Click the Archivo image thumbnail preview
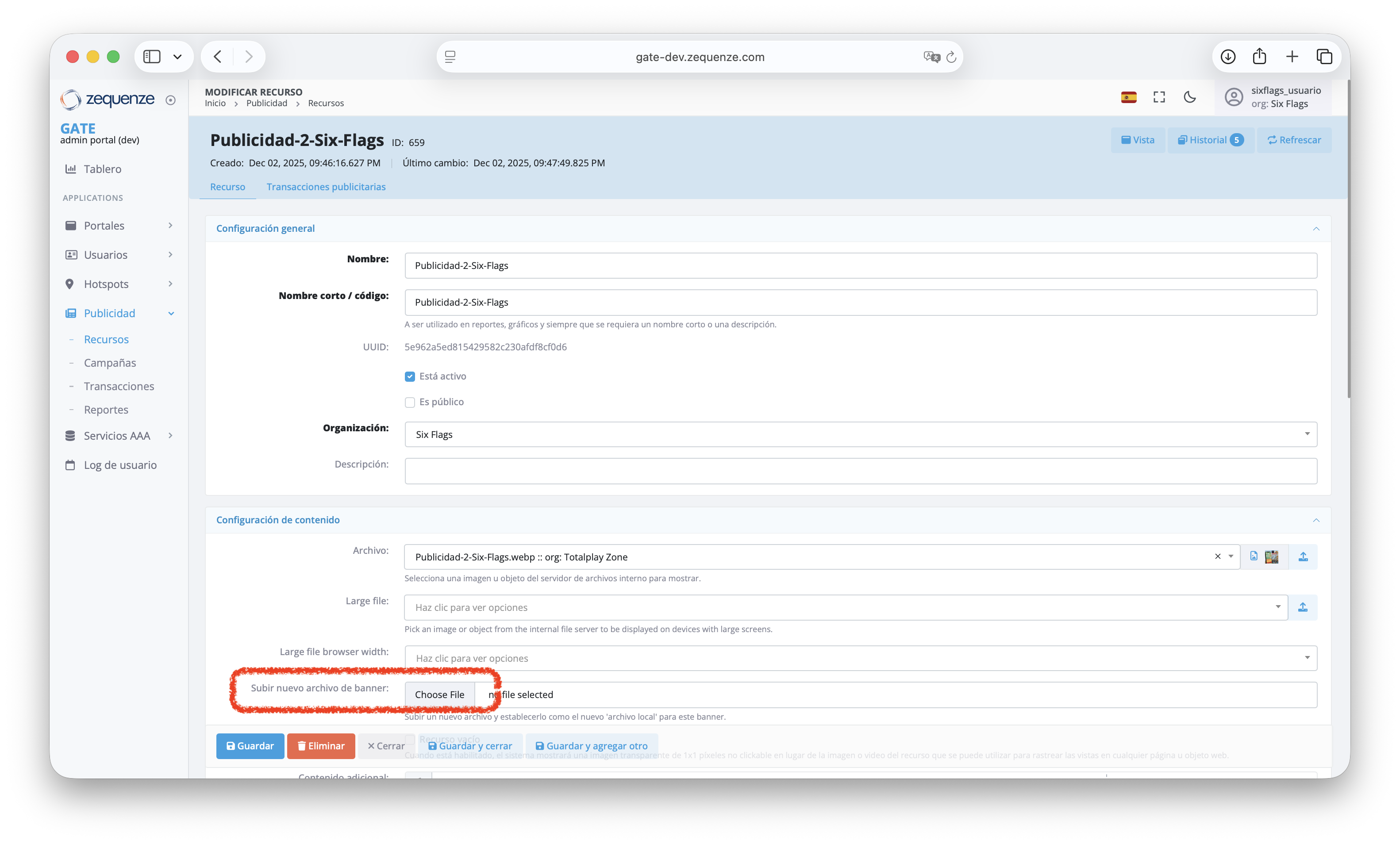Viewport: 1400px width, 844px height. click(1272, 556)
